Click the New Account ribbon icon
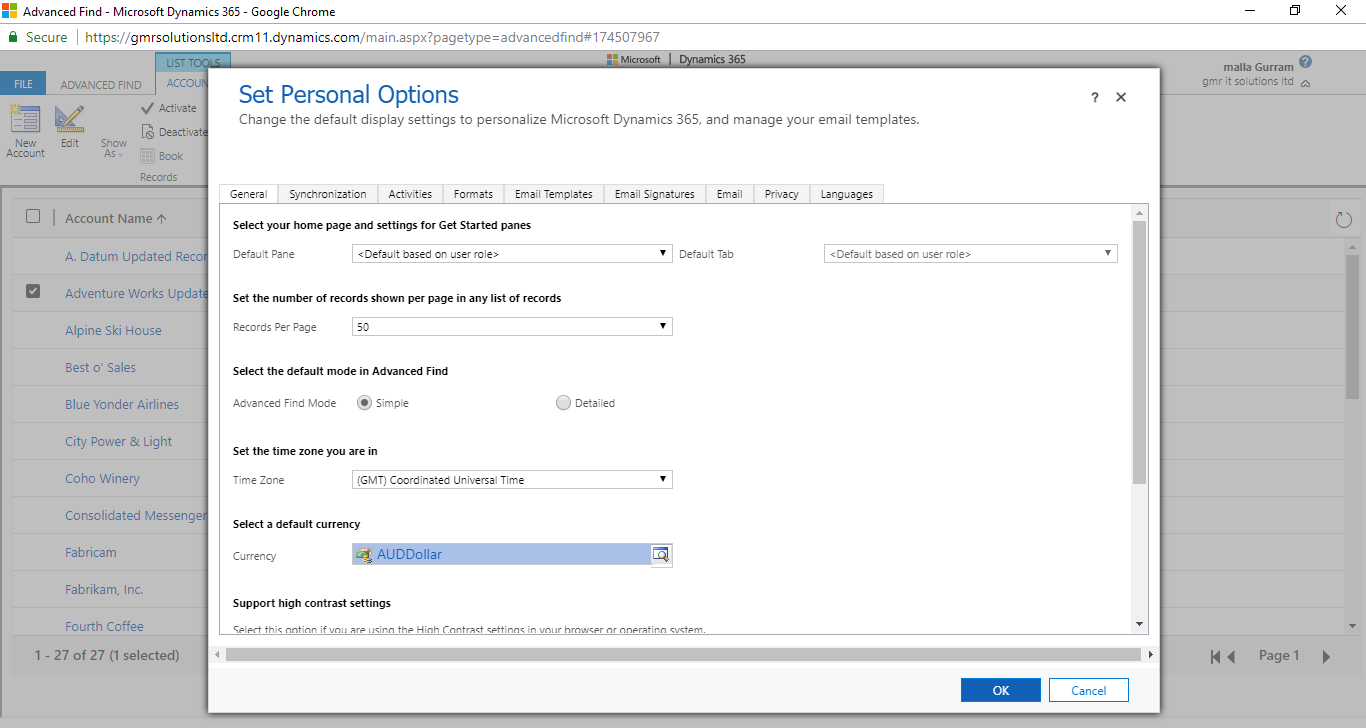Screen dimensions: 1366x728 point(25,119)
